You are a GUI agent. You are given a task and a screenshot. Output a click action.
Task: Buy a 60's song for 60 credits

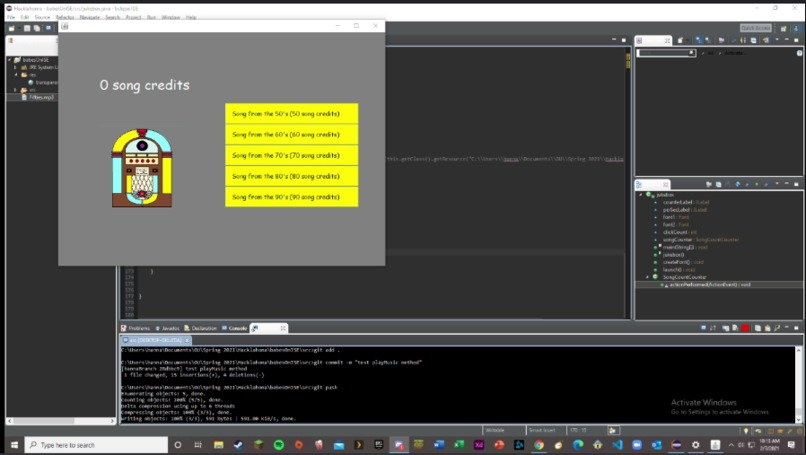(x=291, y=135)
